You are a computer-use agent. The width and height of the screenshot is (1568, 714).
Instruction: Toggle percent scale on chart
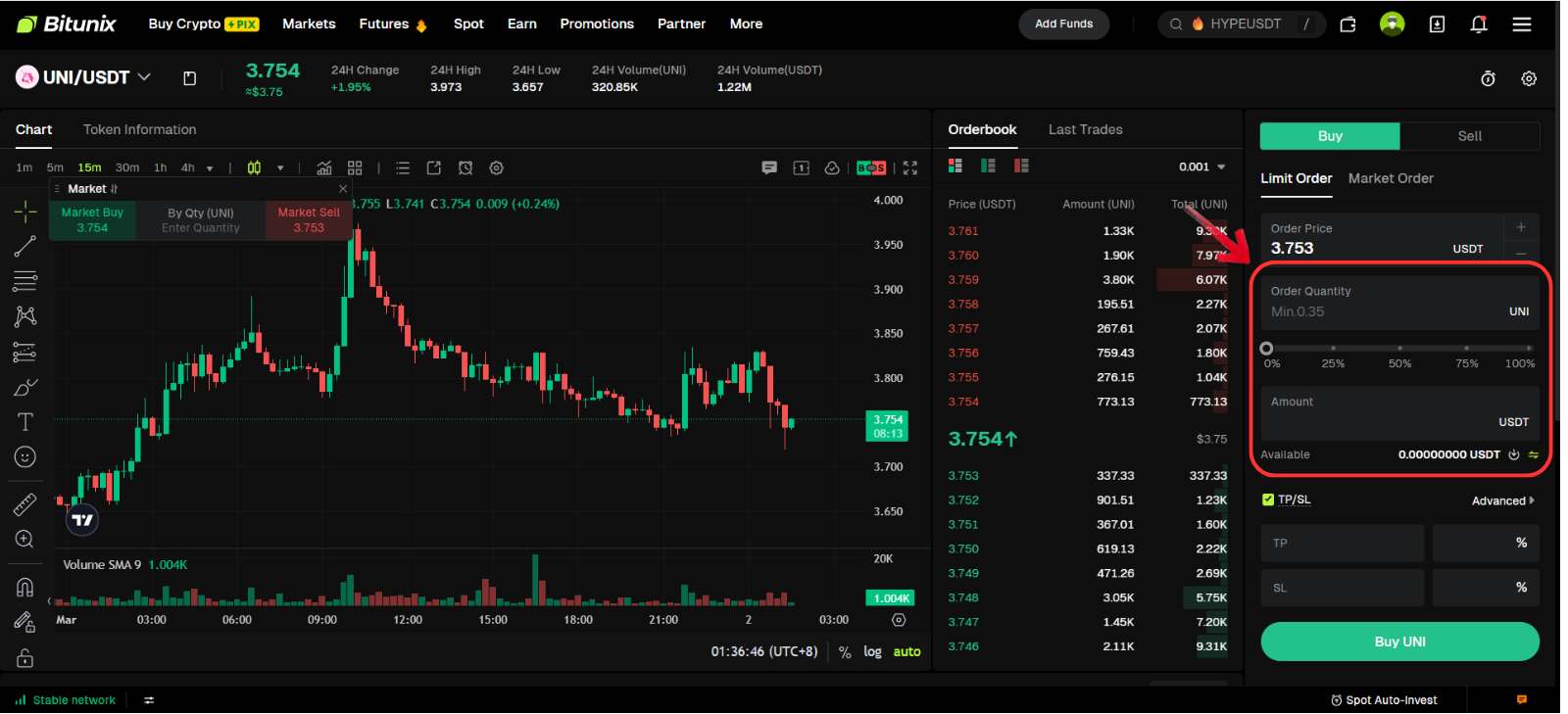coord(845,651)
